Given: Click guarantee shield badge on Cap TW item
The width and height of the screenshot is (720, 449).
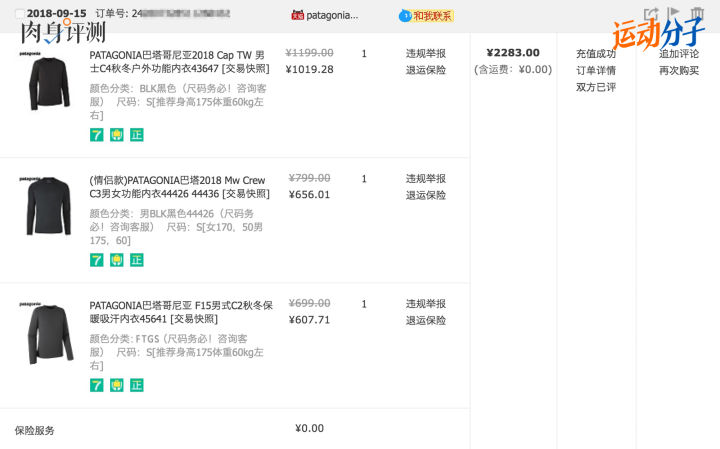Looking at the screenshot, I should click(x=117, y=135).
